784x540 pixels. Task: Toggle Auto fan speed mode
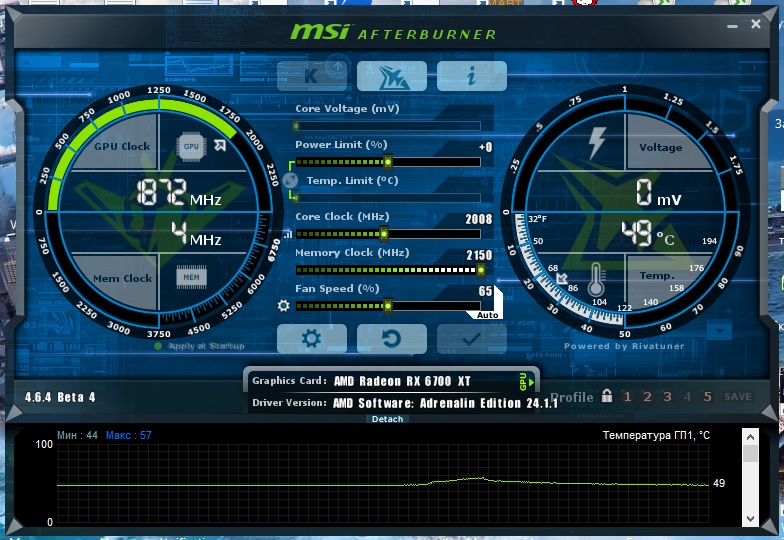pyautogui.click(x=488, y=315)
